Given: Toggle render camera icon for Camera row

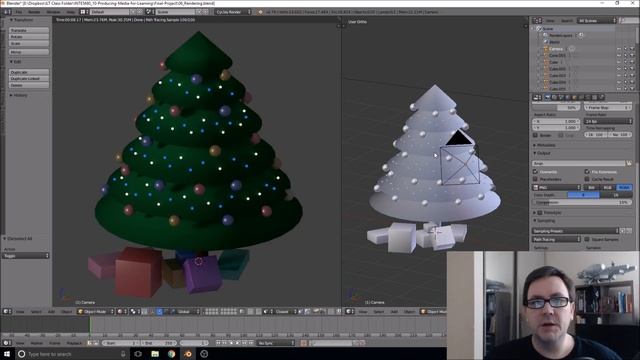Looking at the screenshot, I should click(632, 49).
